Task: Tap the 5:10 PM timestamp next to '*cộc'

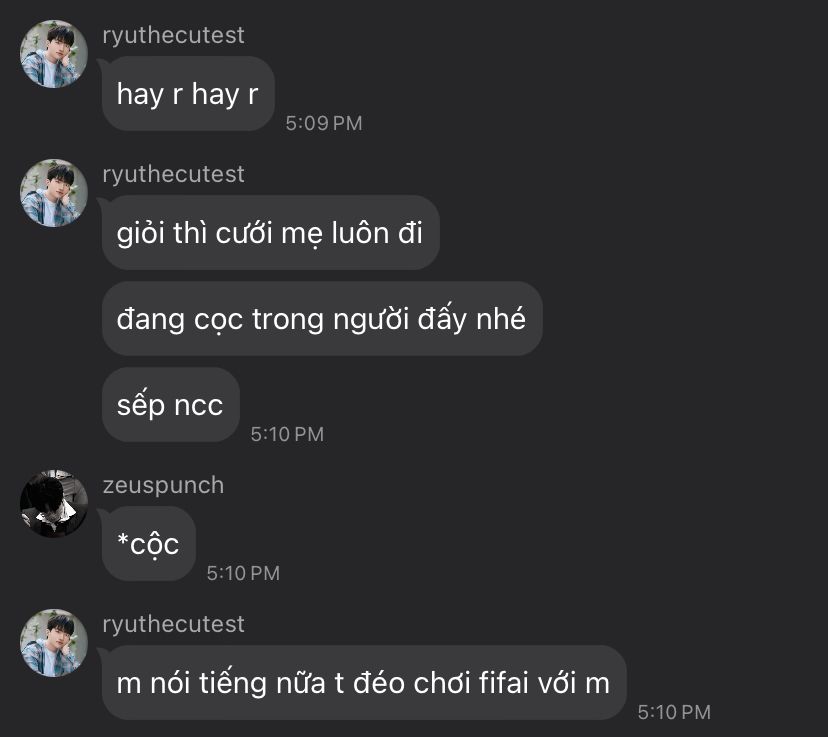Action: click(x=243, y=573)
